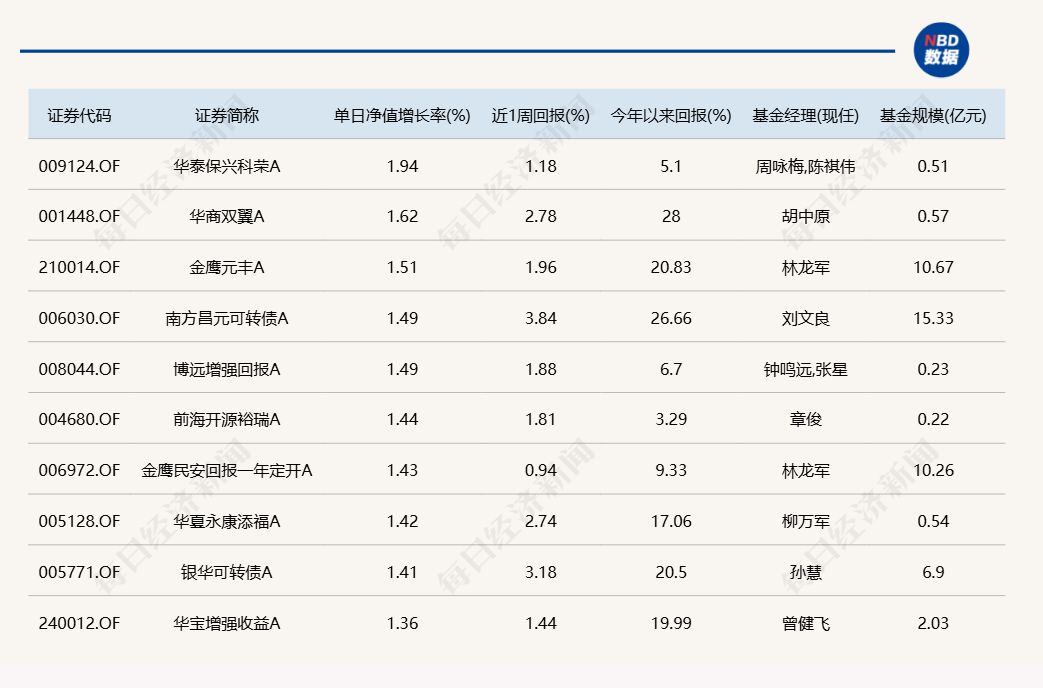
Task: Select the 证券简称 column header
Action: 226,115
